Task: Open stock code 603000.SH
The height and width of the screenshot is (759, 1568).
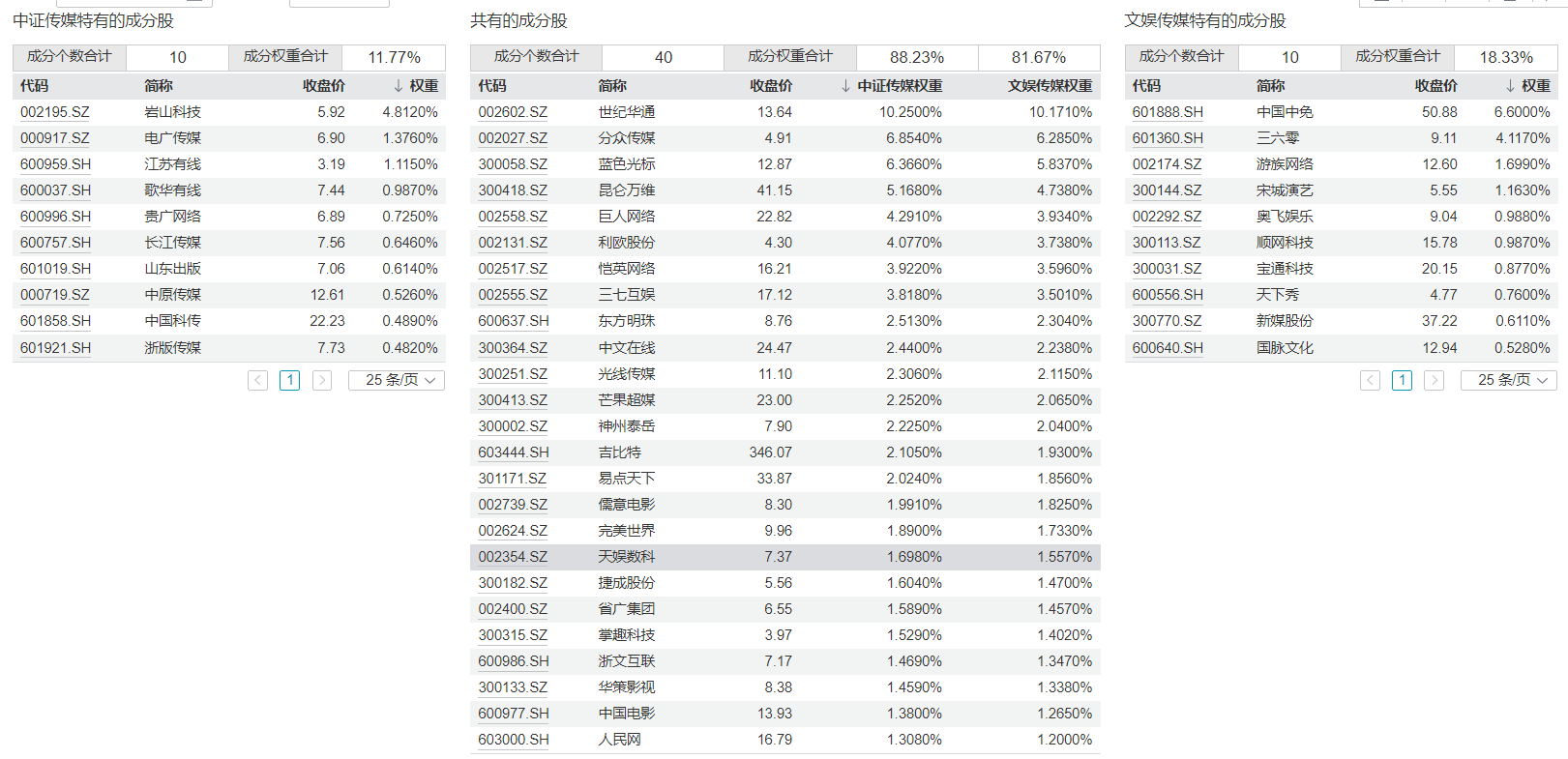Action: [514, 740]
